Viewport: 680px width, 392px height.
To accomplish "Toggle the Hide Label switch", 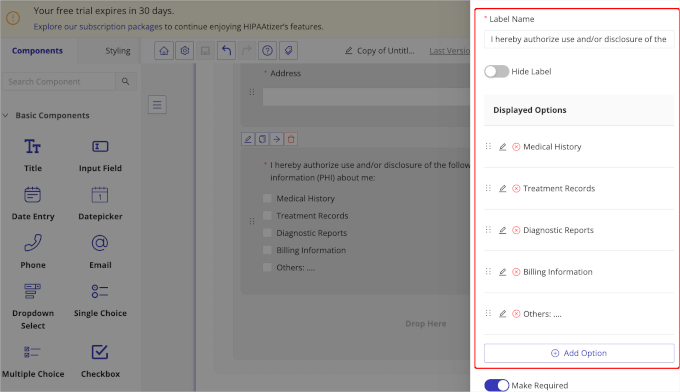I will coord(496,72).
